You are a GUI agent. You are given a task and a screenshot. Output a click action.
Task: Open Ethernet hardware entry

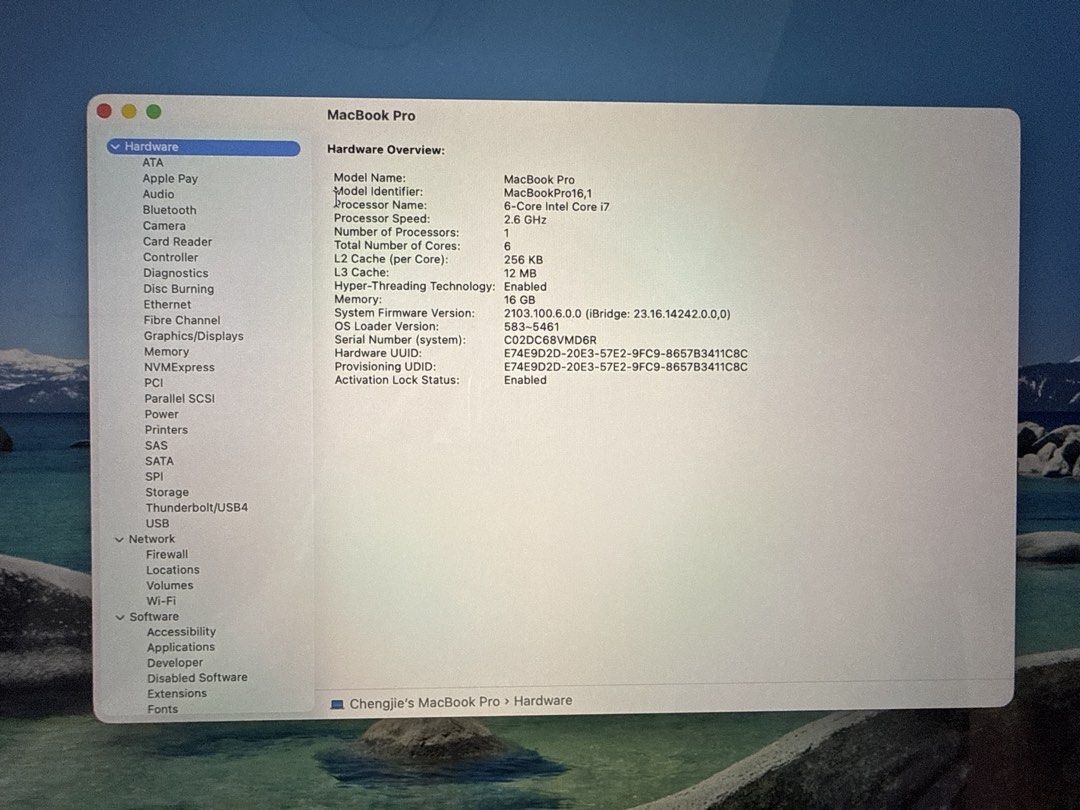pos(167,304)
